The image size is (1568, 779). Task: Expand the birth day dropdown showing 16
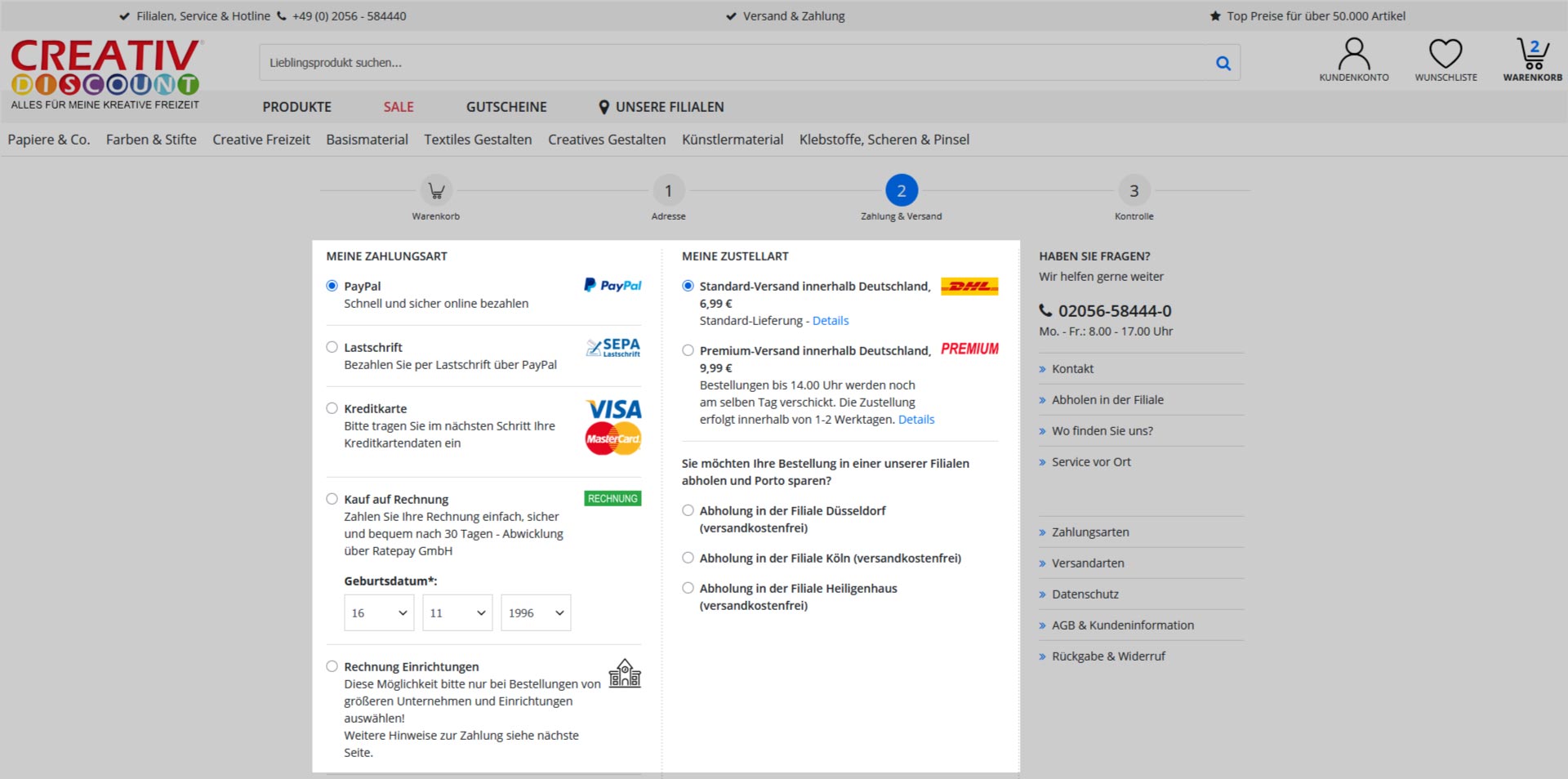(379, 612)
